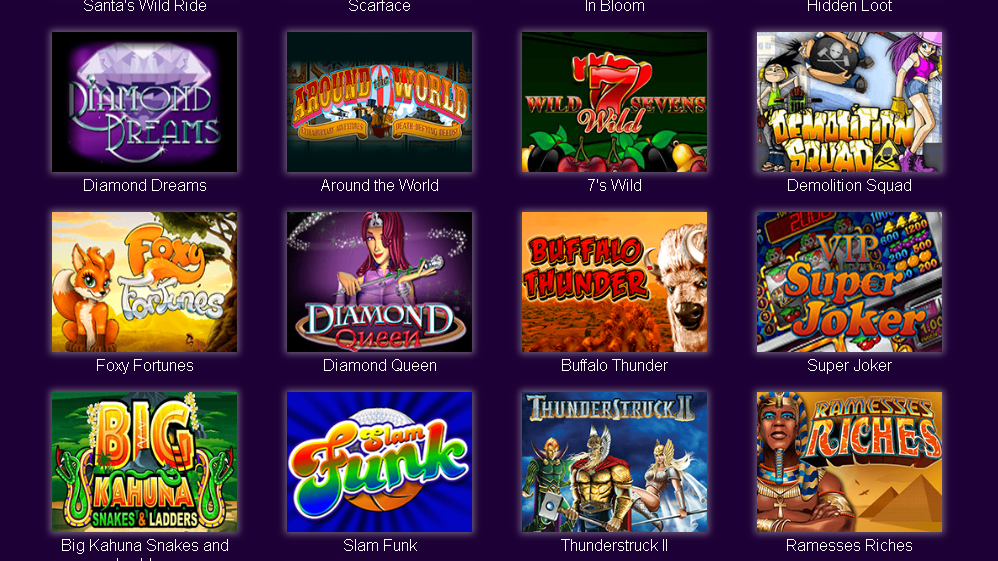The height and width of the screenshot is (561, 998).
Task: Follow the Thunderstruck II text label
Action: point(614,546)
